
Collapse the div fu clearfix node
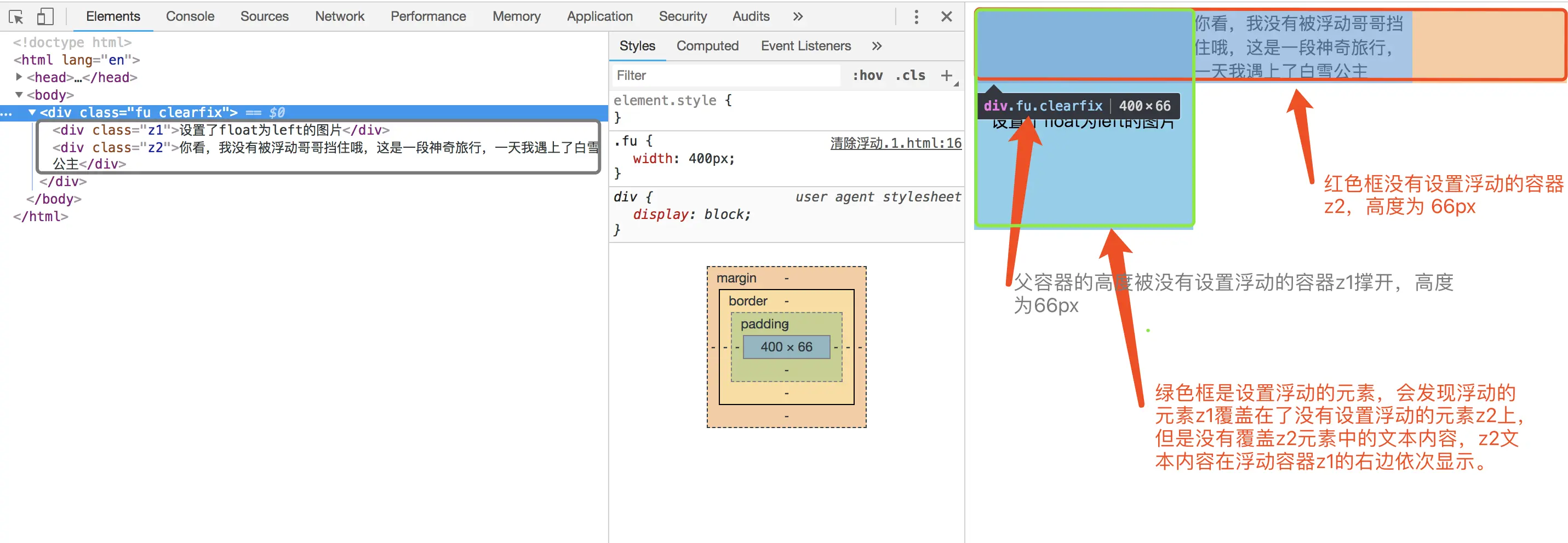coord(32,113)
